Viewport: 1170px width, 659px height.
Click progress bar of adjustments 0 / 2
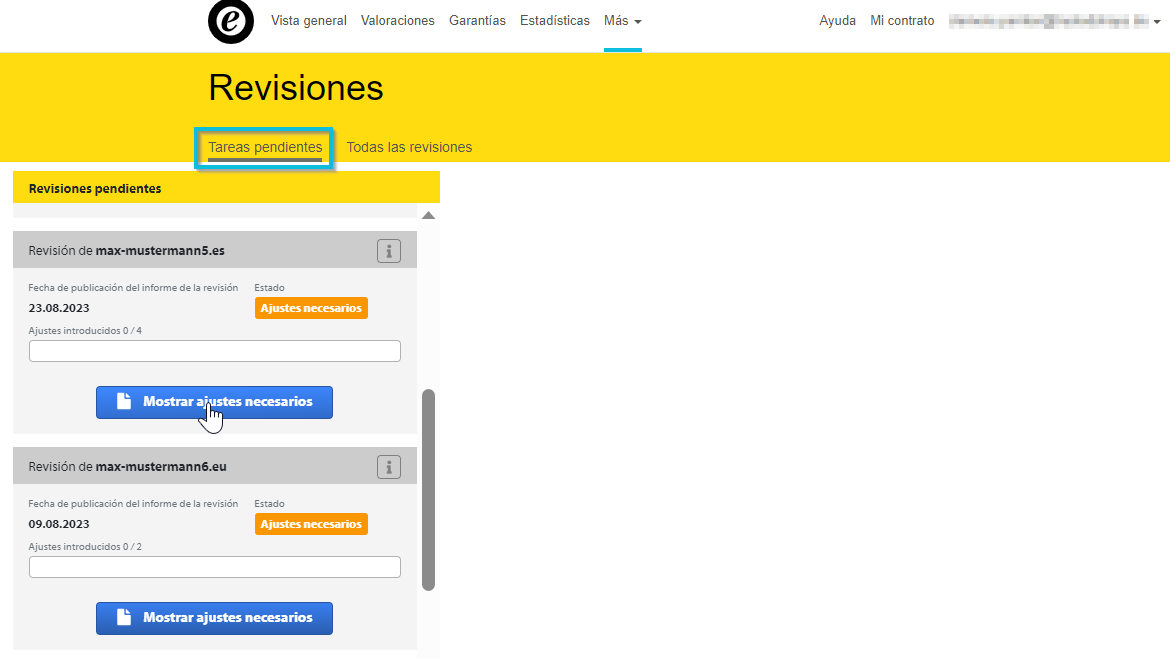pyautogui.click(x=215, y=567)
